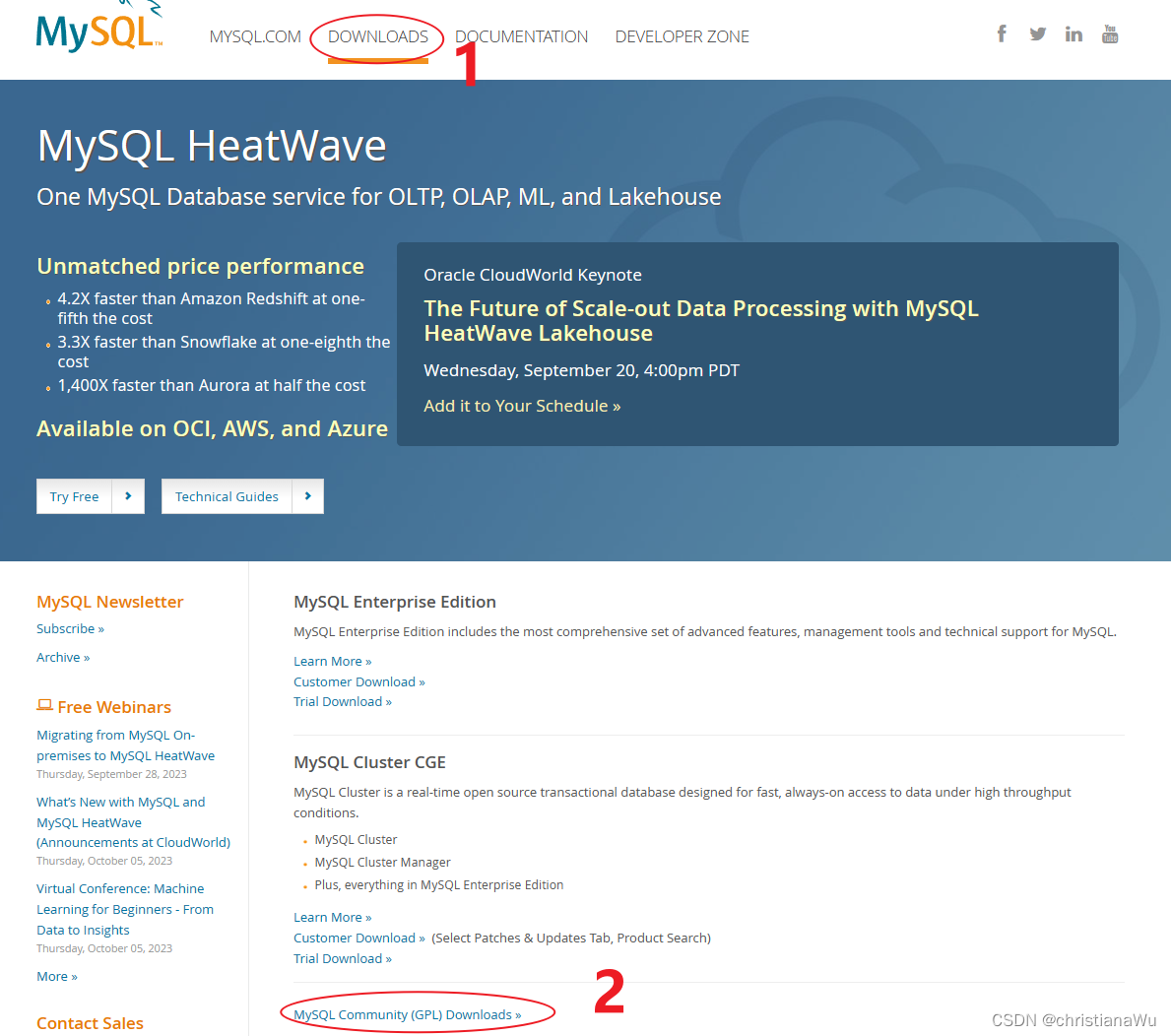Click the arrow beside Try Free
1171x1036 pixels.
(128, 496)
